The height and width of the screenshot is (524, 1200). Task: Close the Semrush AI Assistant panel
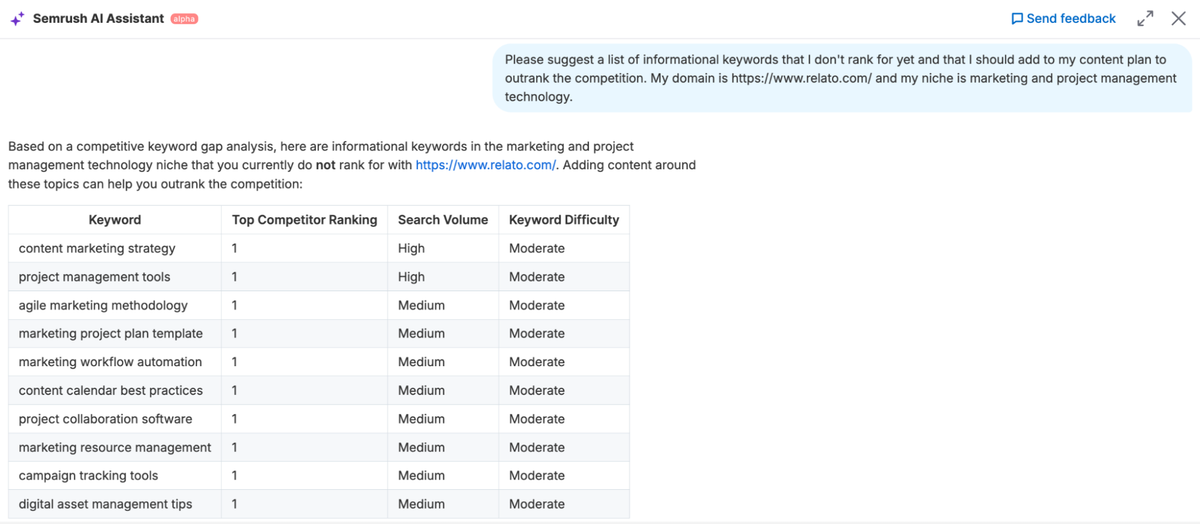coord(1178,19)
